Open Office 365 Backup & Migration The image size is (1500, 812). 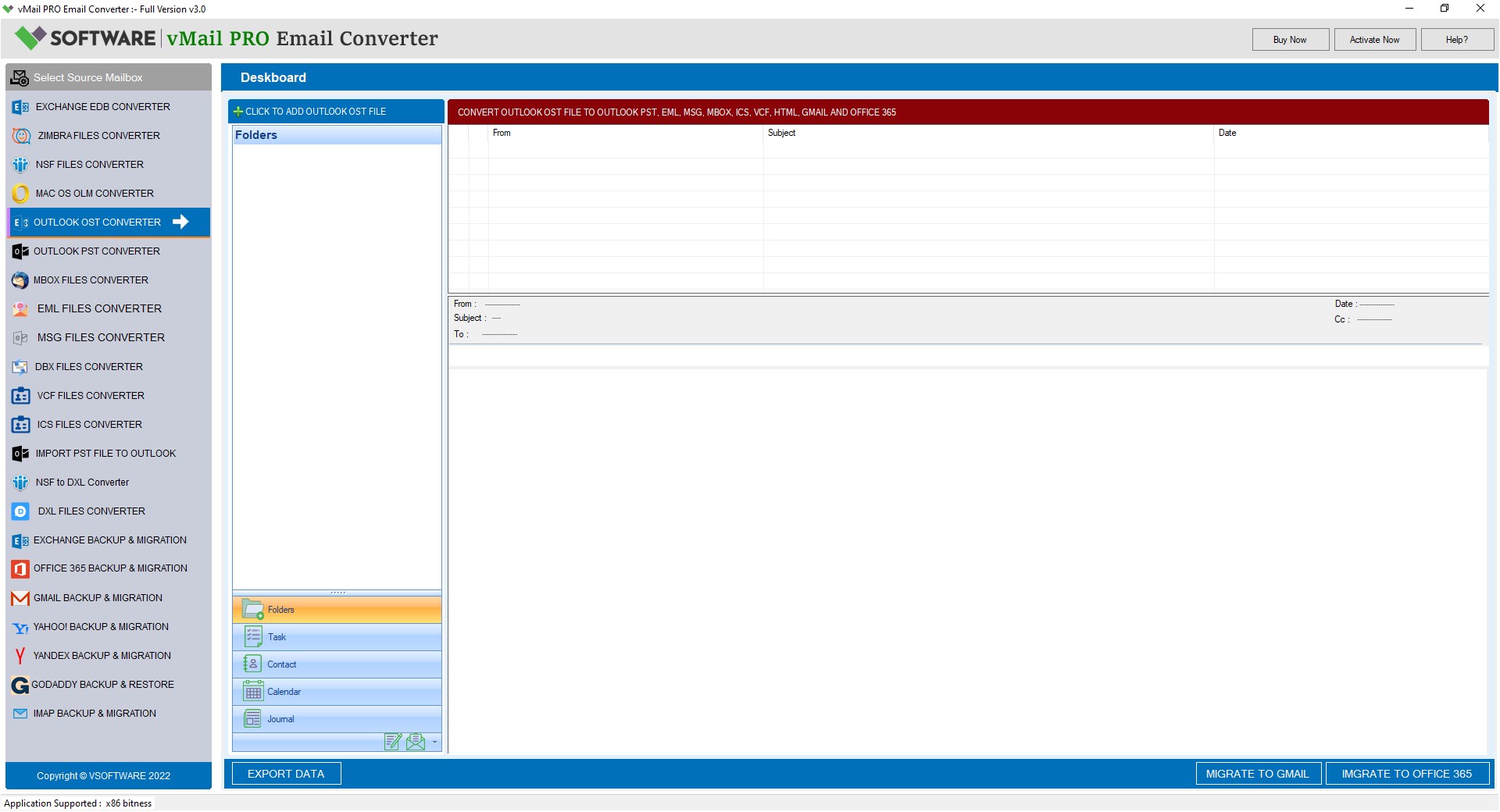click(109, 568)
